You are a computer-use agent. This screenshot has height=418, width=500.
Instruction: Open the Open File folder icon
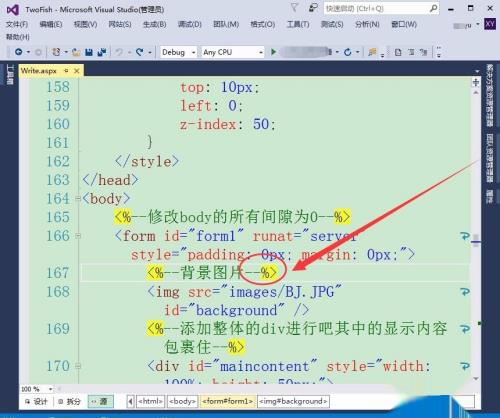pyautogui.click(x=76, y=52)
